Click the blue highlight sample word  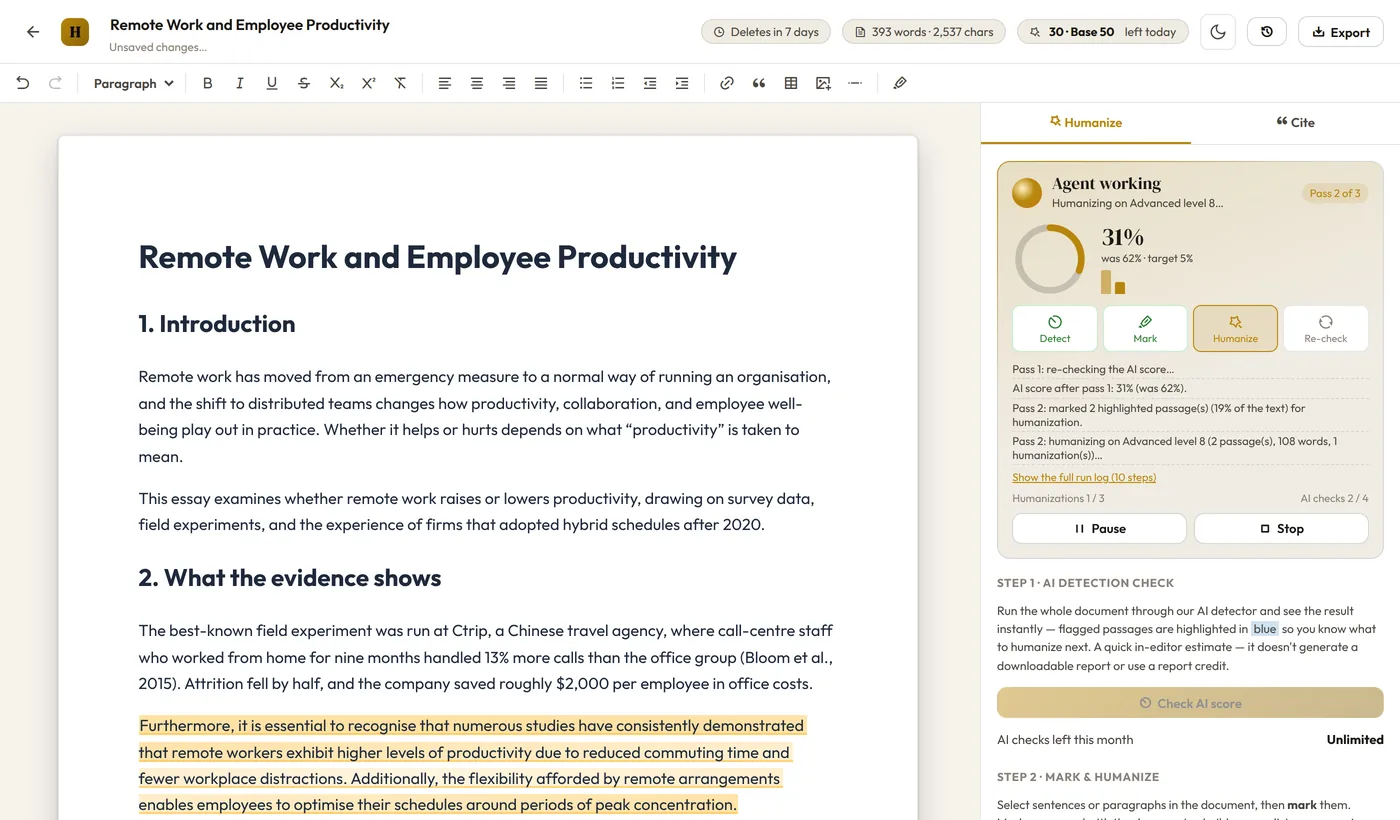(1265, 629)
